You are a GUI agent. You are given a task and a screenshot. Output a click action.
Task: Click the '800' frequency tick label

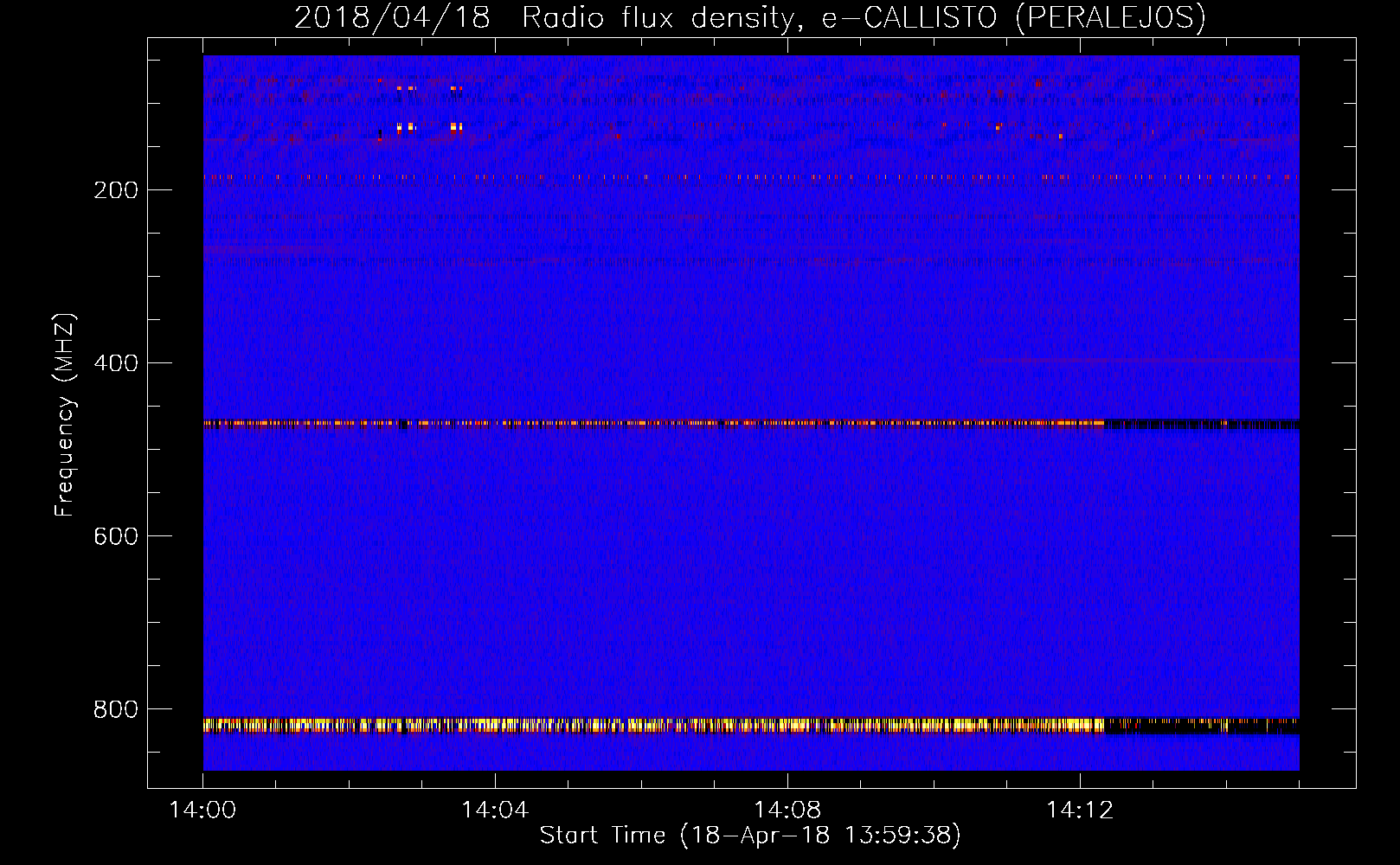tap(116, 709)
